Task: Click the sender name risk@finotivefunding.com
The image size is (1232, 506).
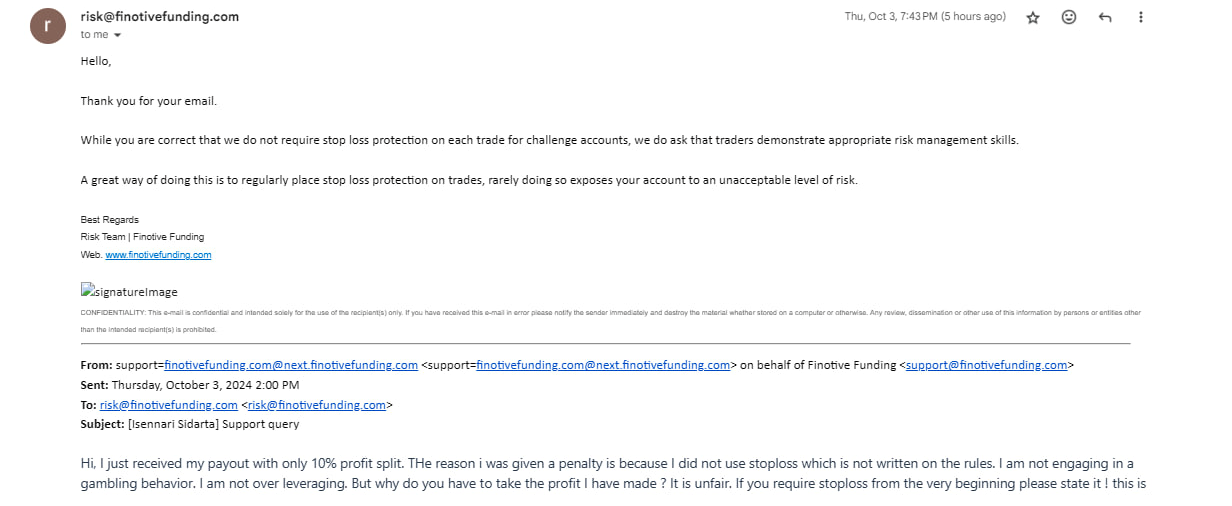Action: click(x=160, y=17)
